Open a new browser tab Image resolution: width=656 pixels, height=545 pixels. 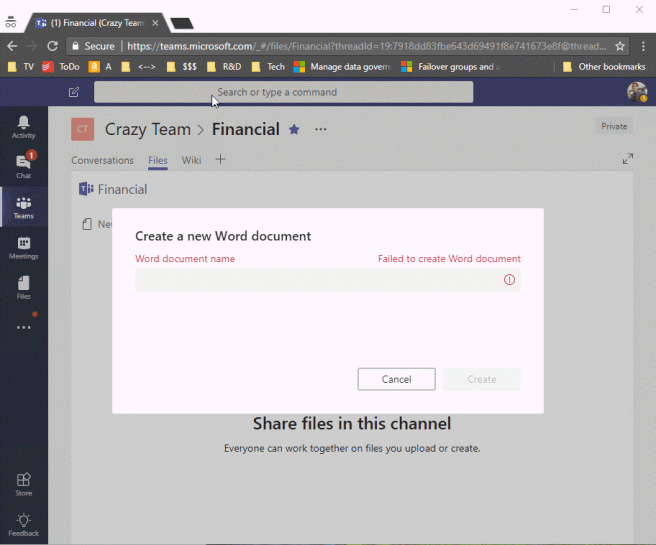click(182, 23)
